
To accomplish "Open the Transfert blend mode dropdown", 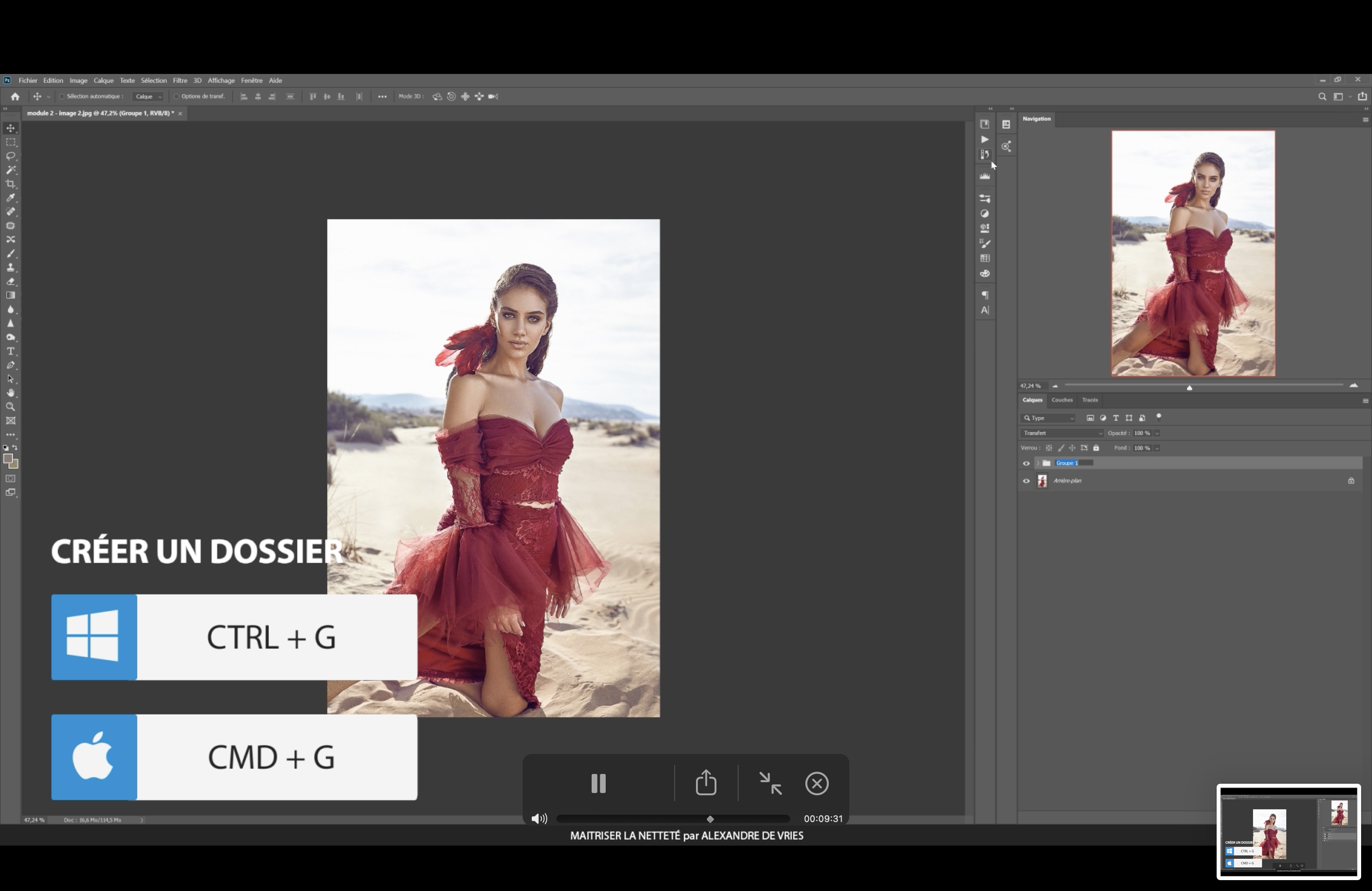I will 1062,433.
